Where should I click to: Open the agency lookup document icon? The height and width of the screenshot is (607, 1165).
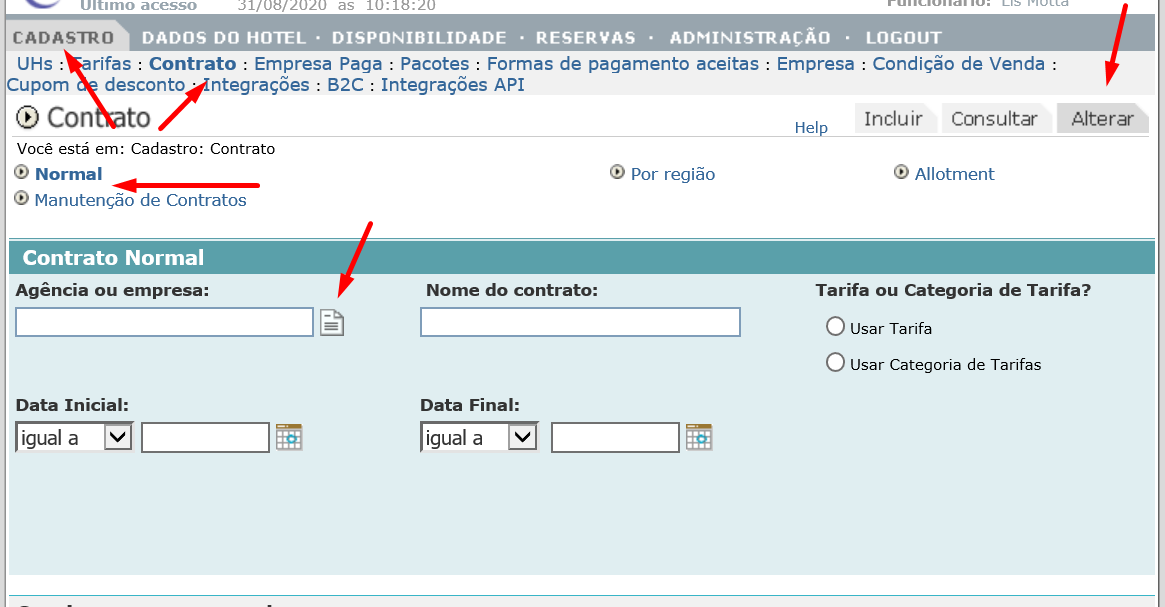click(x=332, y=322)
